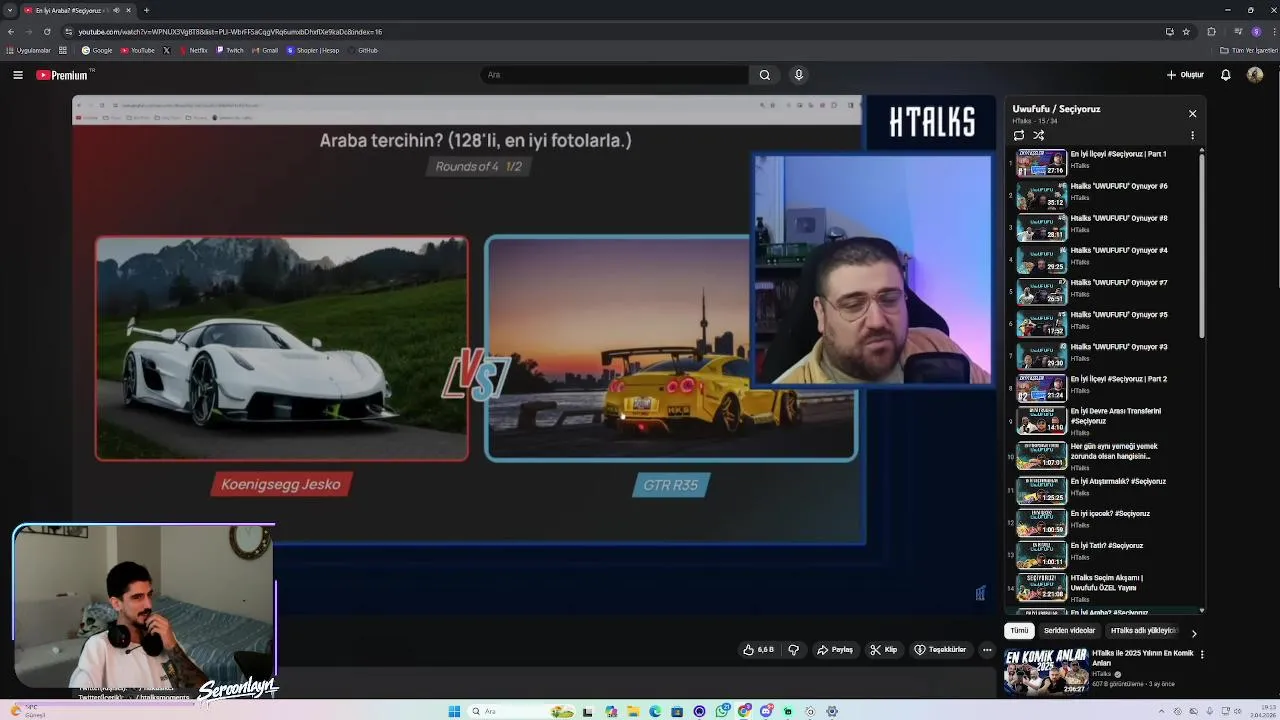The width and height of the screenshot is (1280, 720).
Task: Close the Uwufufu / Seçiyoruz playlist panel
Action: click(1192, 114)
